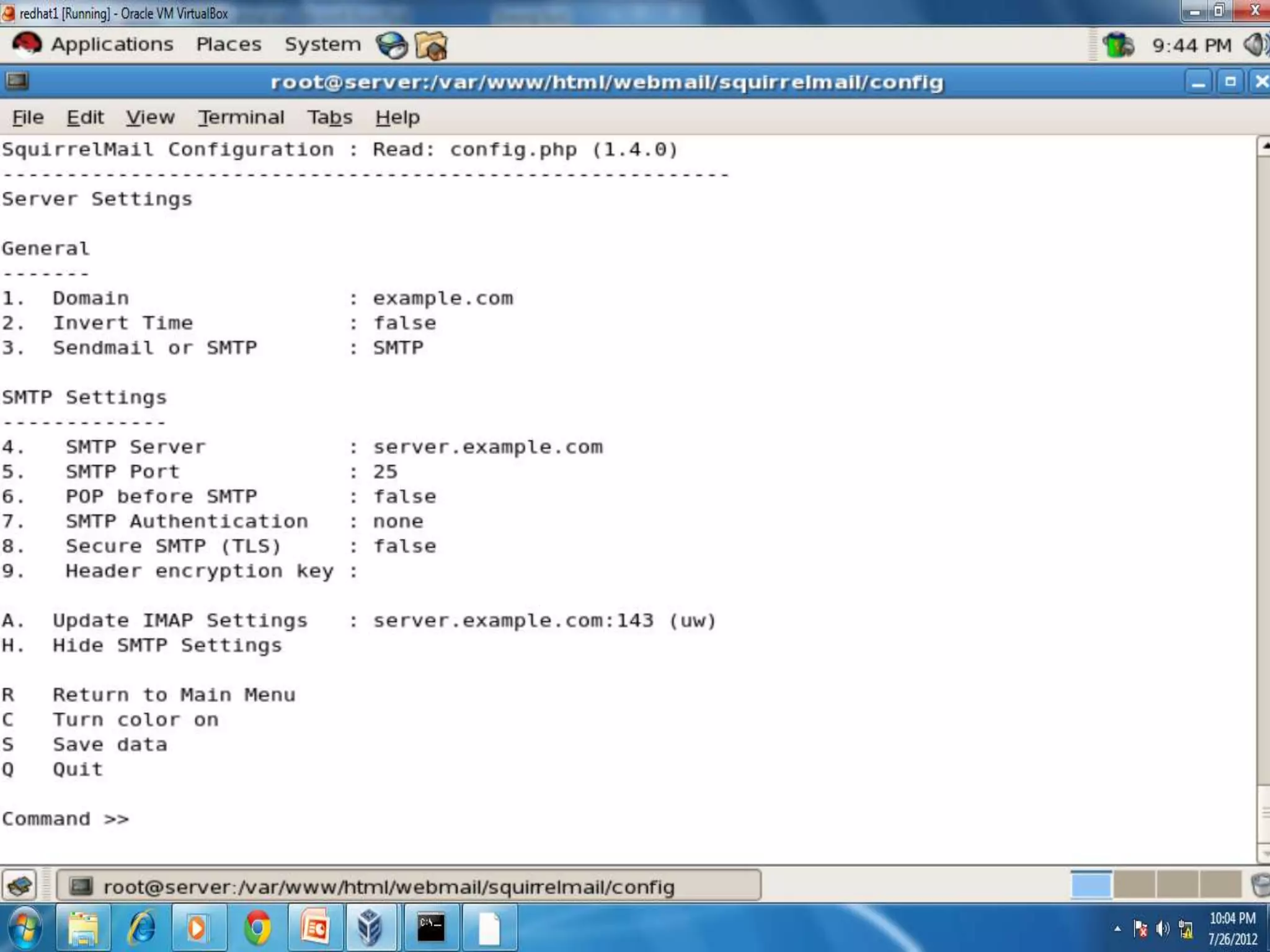Open the terminal window menu icon in titlebar
The height and width of the screenshot is (952, 1270).
[17, 81]
